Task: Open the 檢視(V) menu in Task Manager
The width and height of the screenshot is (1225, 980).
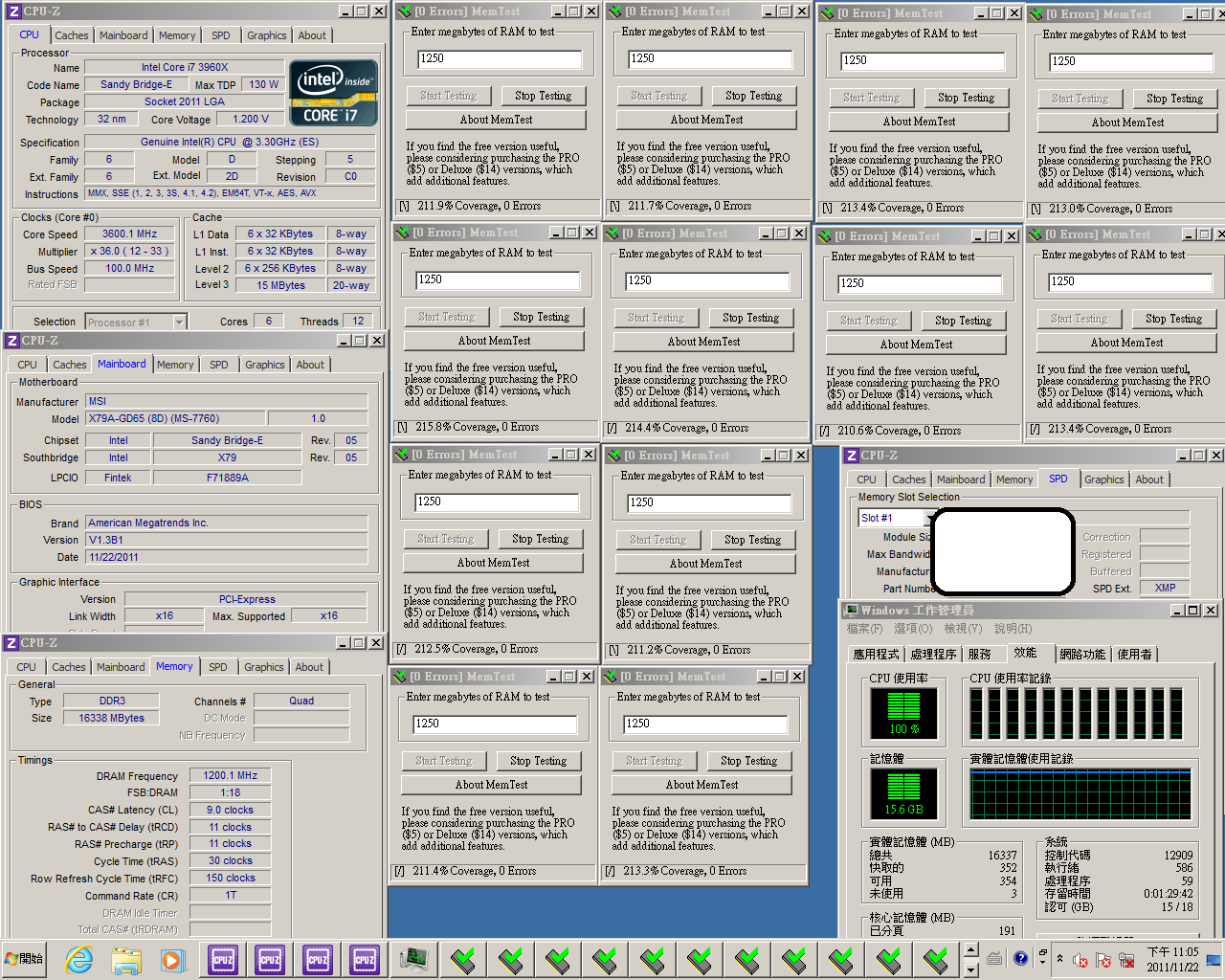Action: point(963,629)
